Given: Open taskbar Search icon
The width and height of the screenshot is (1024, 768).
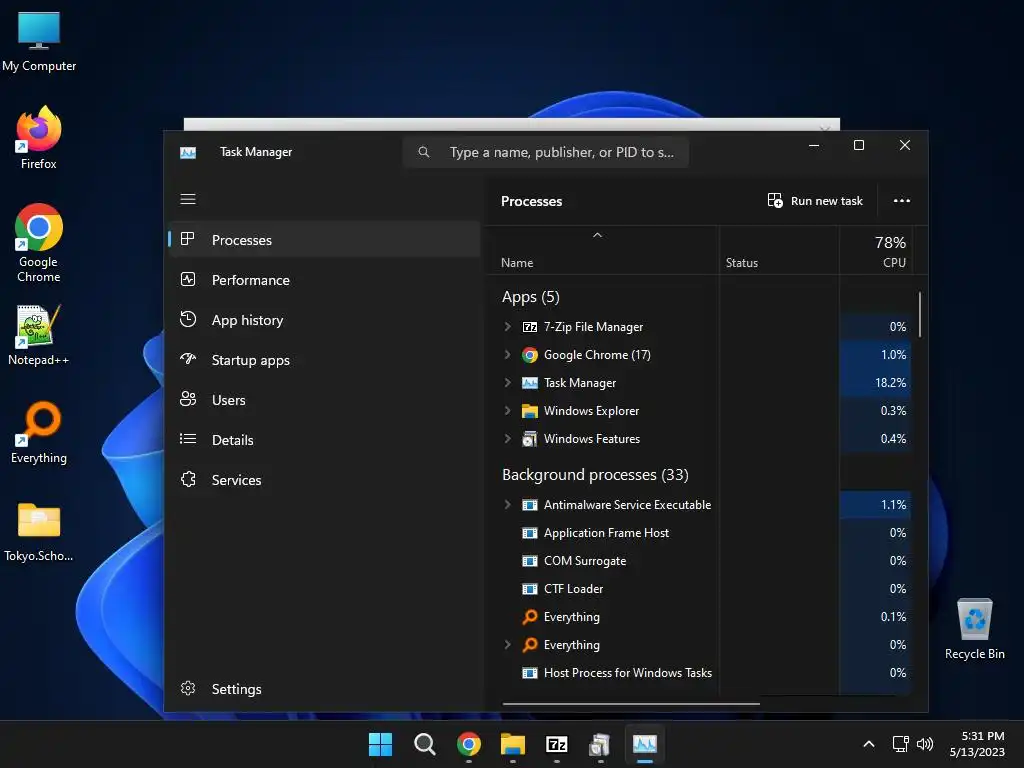Looking at the screenshot, I should tap(424, 744).
